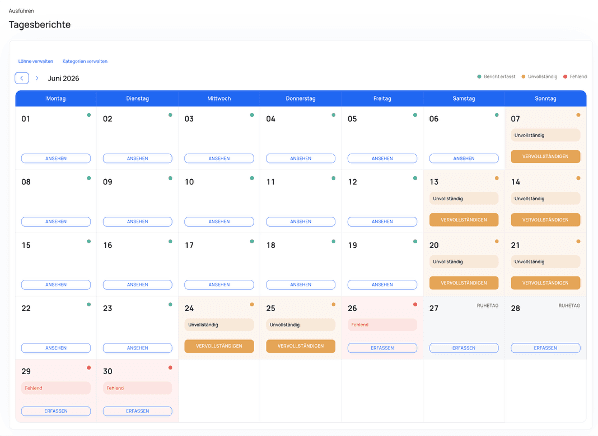The height and width of the screenshot is (436, 598).
Task: Click red status dot on day 30
Action: [x=170, y=368]
